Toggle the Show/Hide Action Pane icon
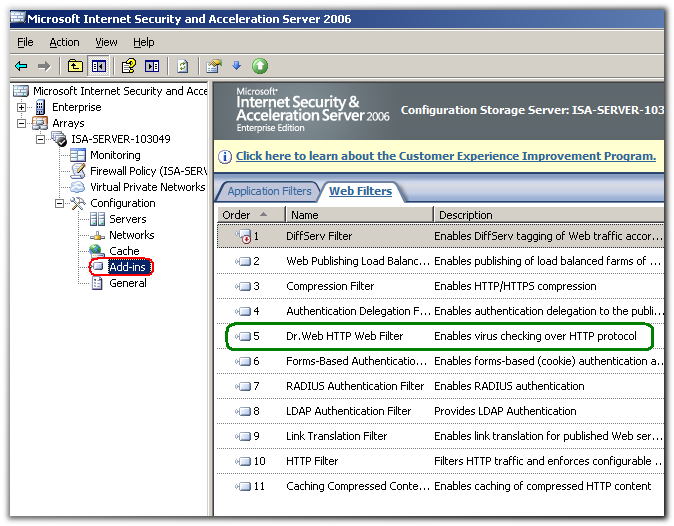This screenshot has height=526, width=674. coord(152,66)
